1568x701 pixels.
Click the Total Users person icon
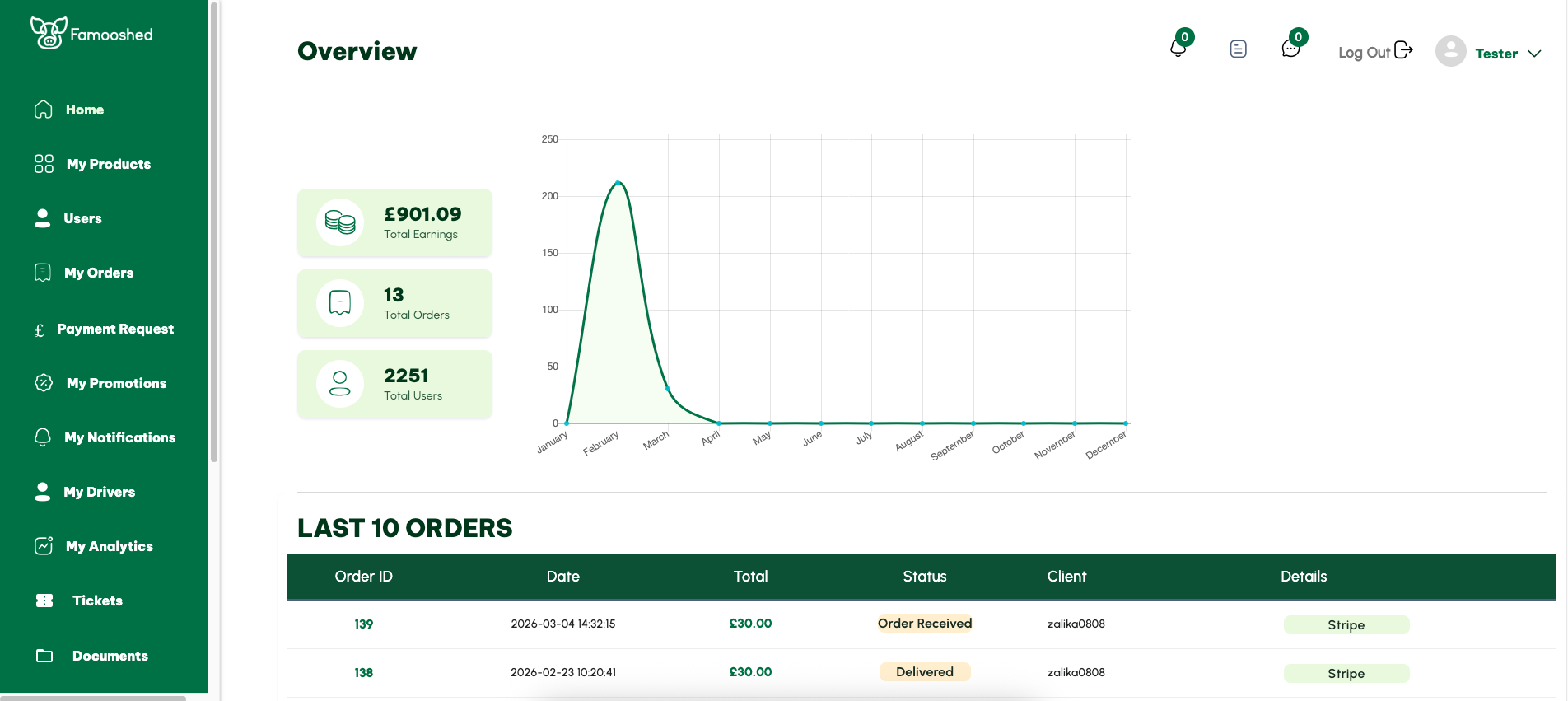pos(340,384)
